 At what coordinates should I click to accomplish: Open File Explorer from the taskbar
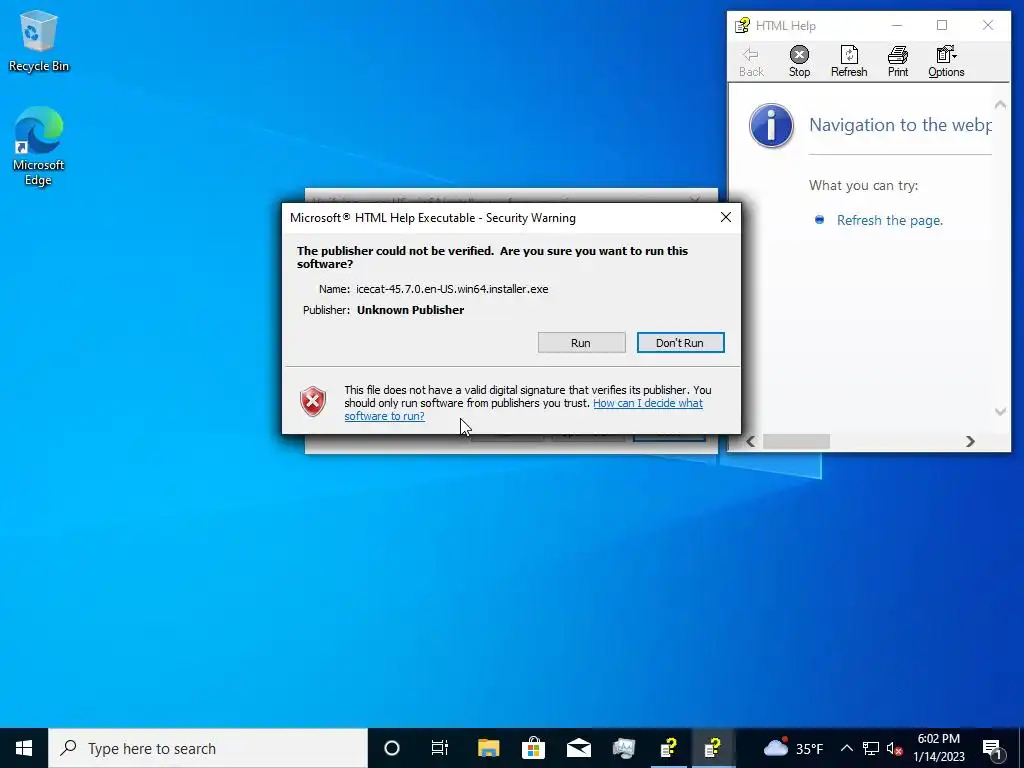(488, 748)
